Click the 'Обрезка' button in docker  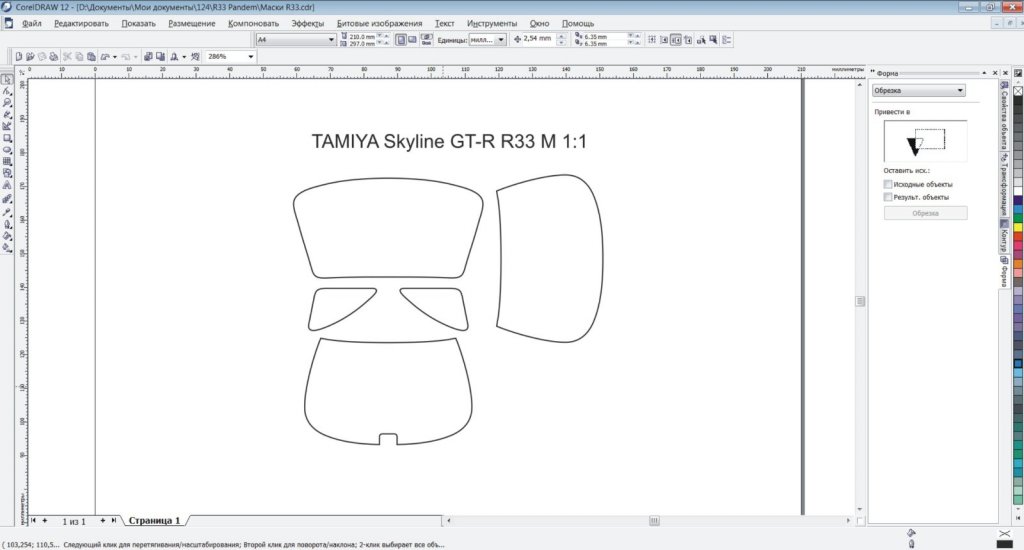[925, 213]
